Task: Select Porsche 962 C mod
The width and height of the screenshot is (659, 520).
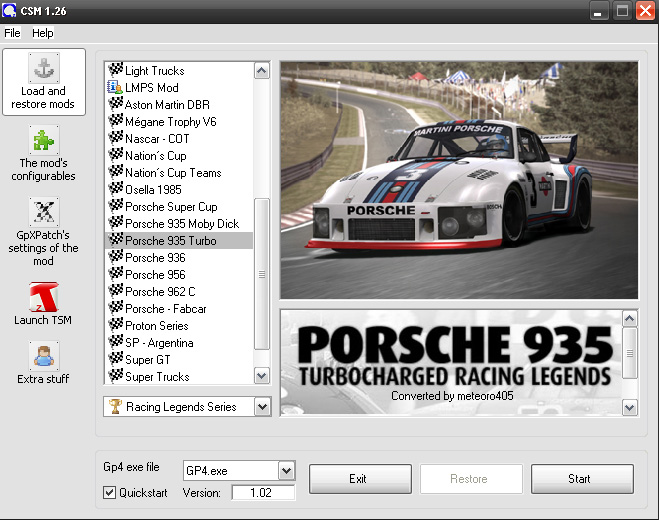Action: pos(179,291)
